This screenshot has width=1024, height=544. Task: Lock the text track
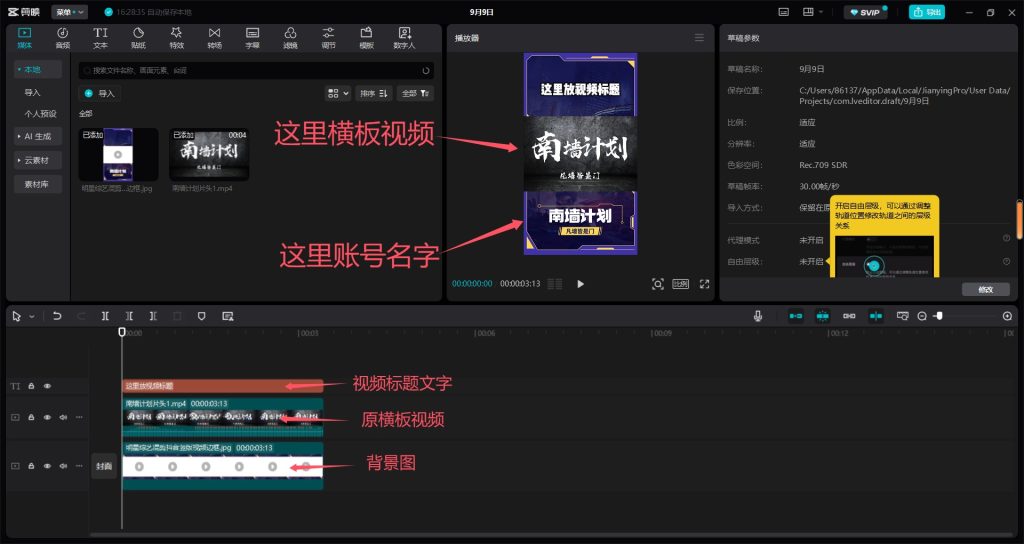click(31, 386)
